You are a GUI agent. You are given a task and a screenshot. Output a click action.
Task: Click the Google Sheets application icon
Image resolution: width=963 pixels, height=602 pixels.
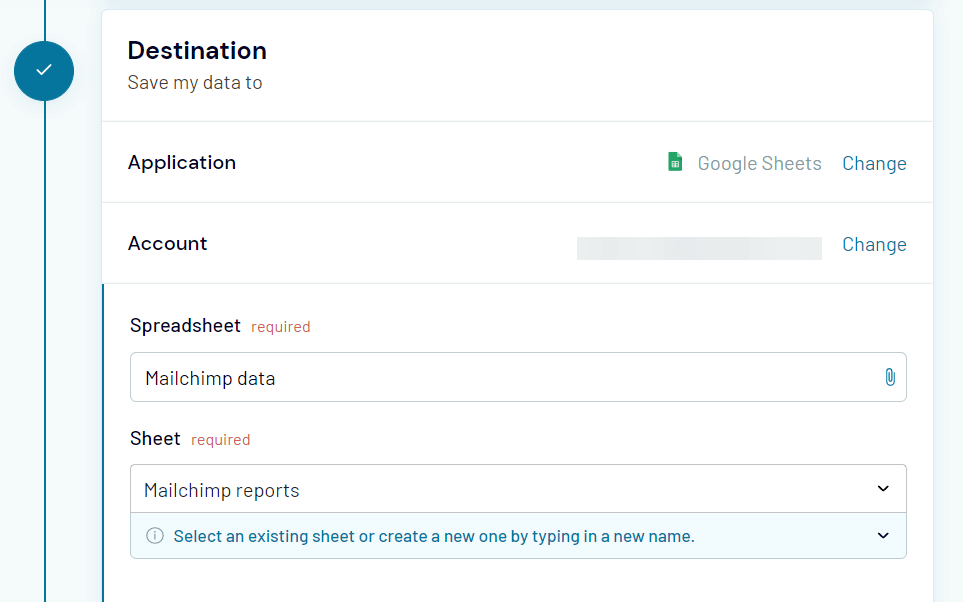click(x=675, y=162)
